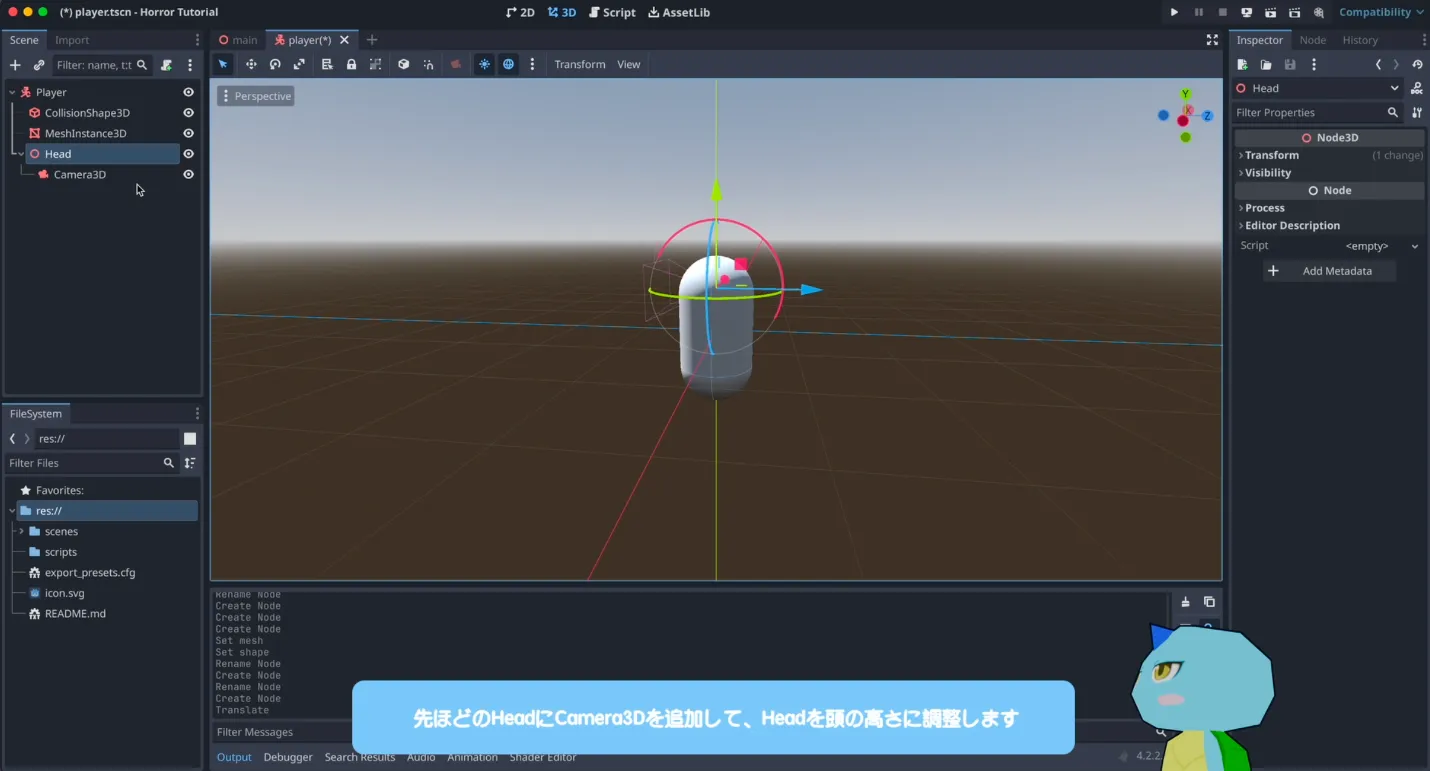The height and width of the screenshot is (771, 1430).
Task: Add a new node with plus icon
Action: (x=15, y=65)
